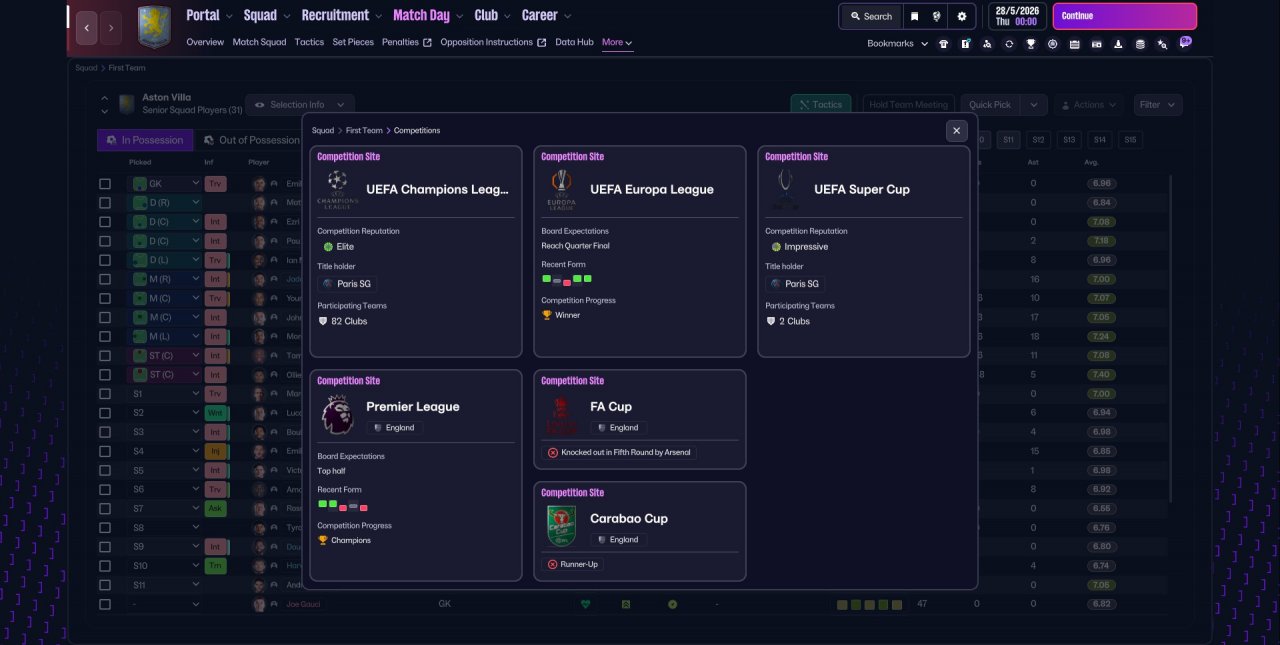The width and height of the screenshot is (1280, 645).
Task: Tick the checkbox for the D (L) row
Action: click(105, 260)
